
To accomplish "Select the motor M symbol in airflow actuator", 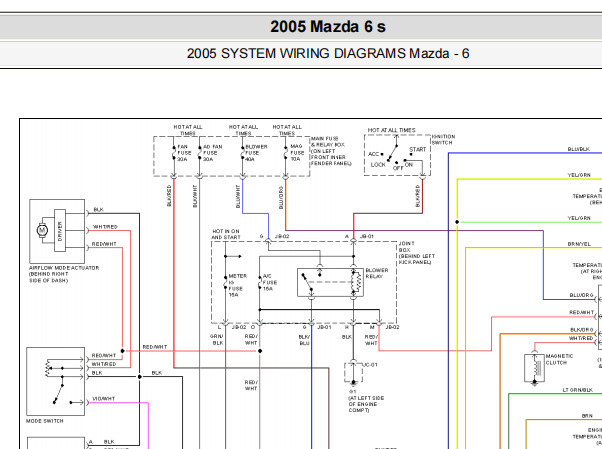I will point(42,230).
